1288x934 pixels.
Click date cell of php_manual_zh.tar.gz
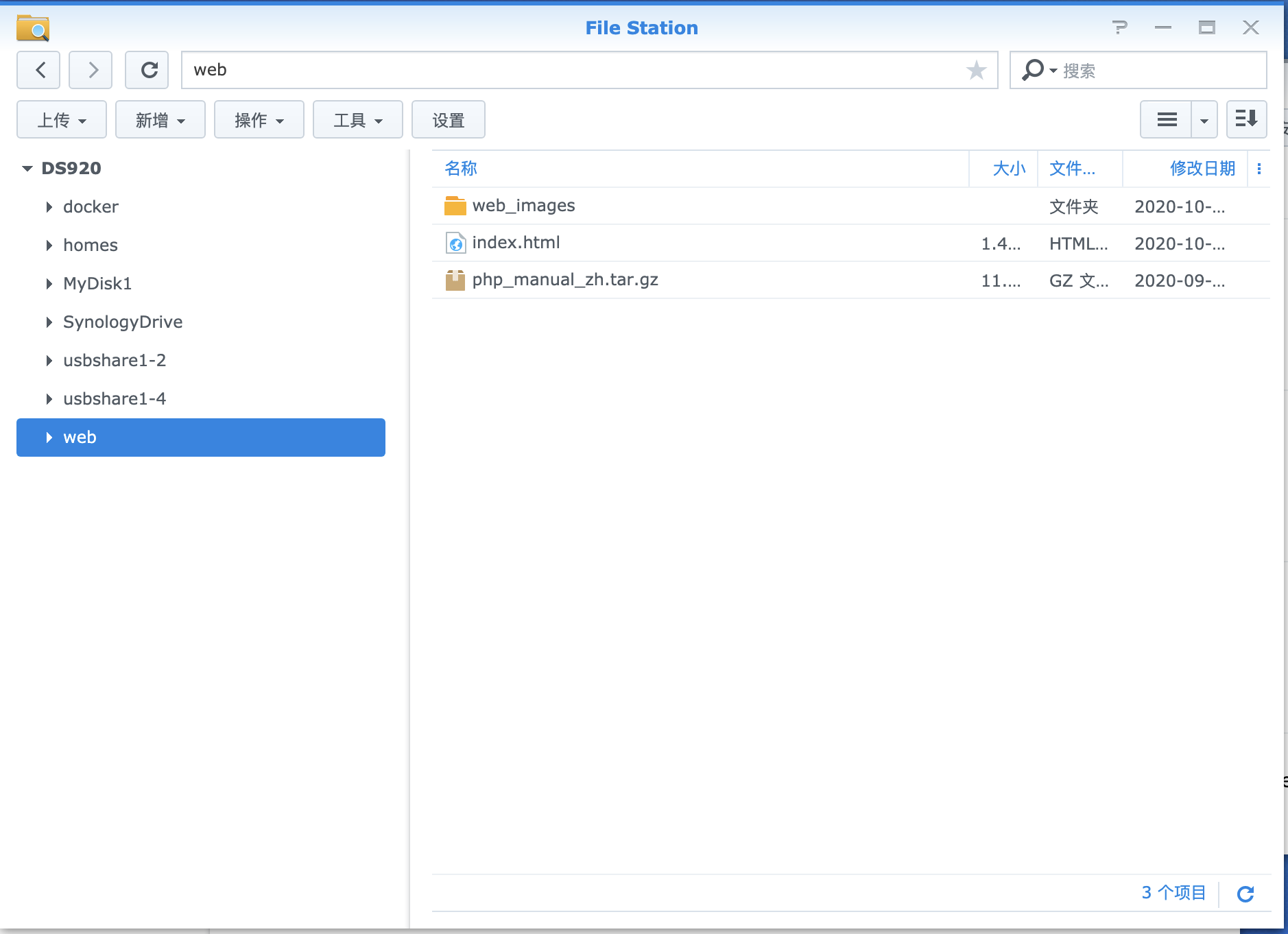click(1180, 280)
